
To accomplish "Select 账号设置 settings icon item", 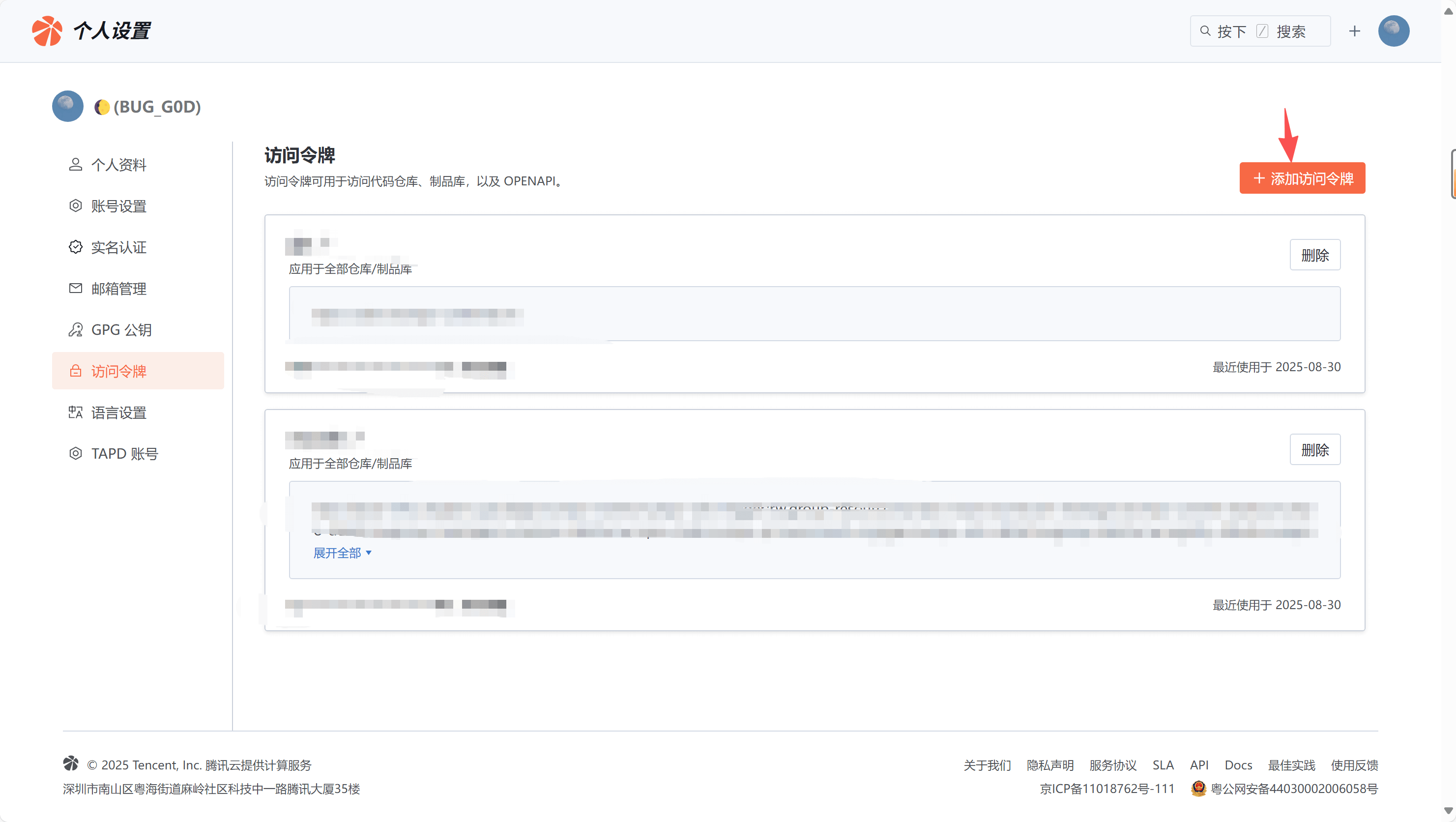I will pyautogui.click(x=118, y=206).
